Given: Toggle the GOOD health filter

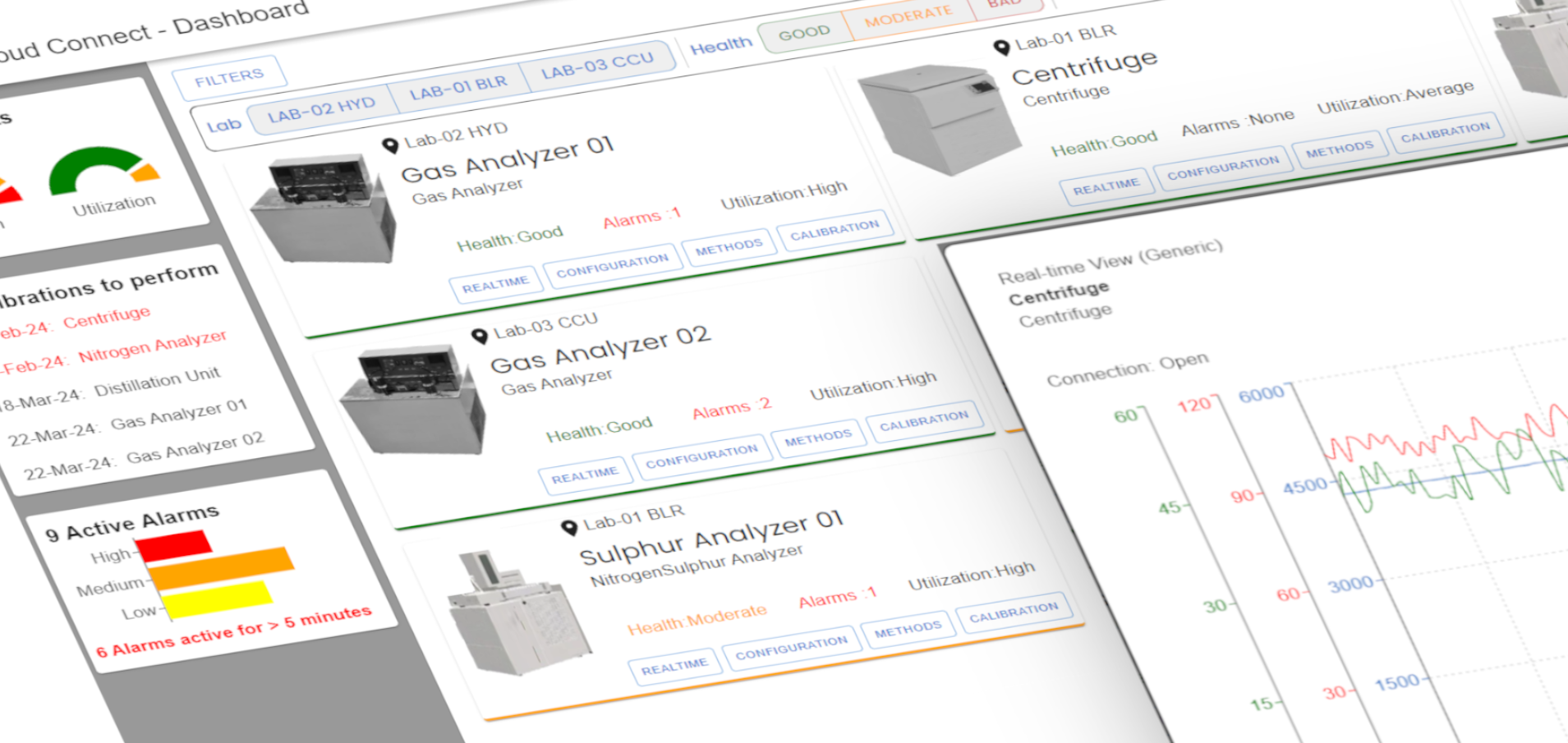Looking at the screenshot, I should click(x=804, y=33).
